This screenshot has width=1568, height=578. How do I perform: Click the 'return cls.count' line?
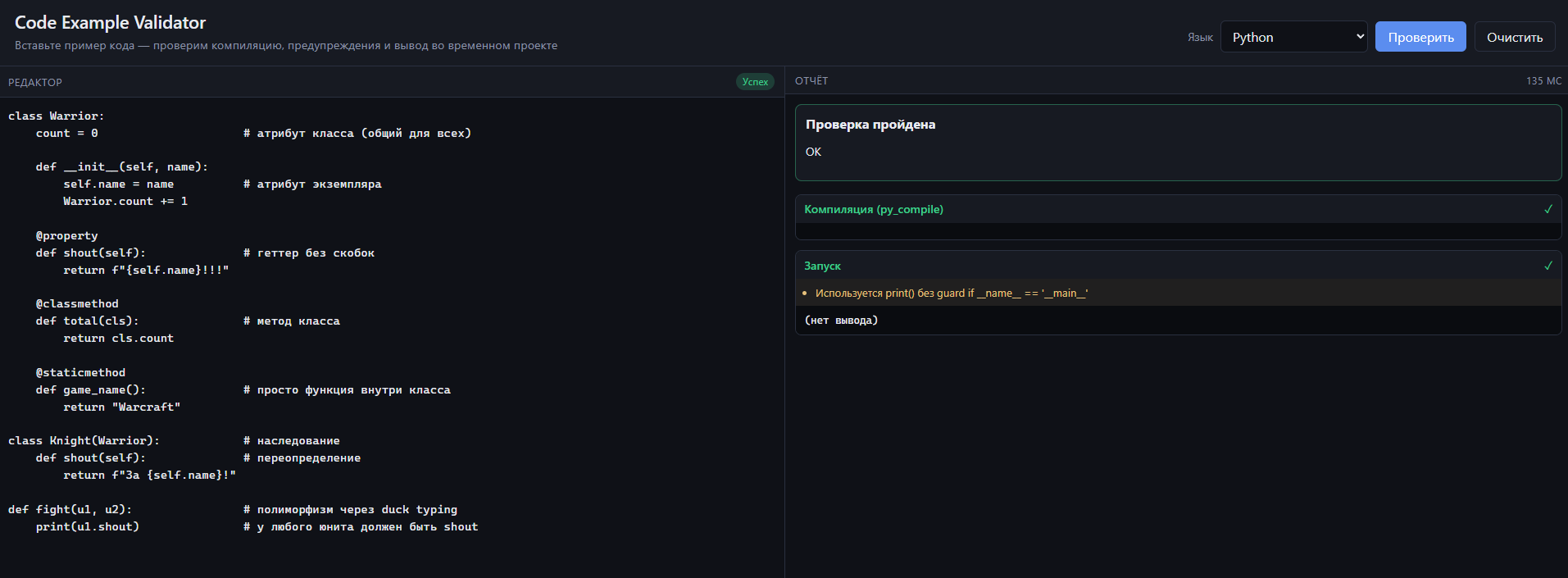pos(119,339)
